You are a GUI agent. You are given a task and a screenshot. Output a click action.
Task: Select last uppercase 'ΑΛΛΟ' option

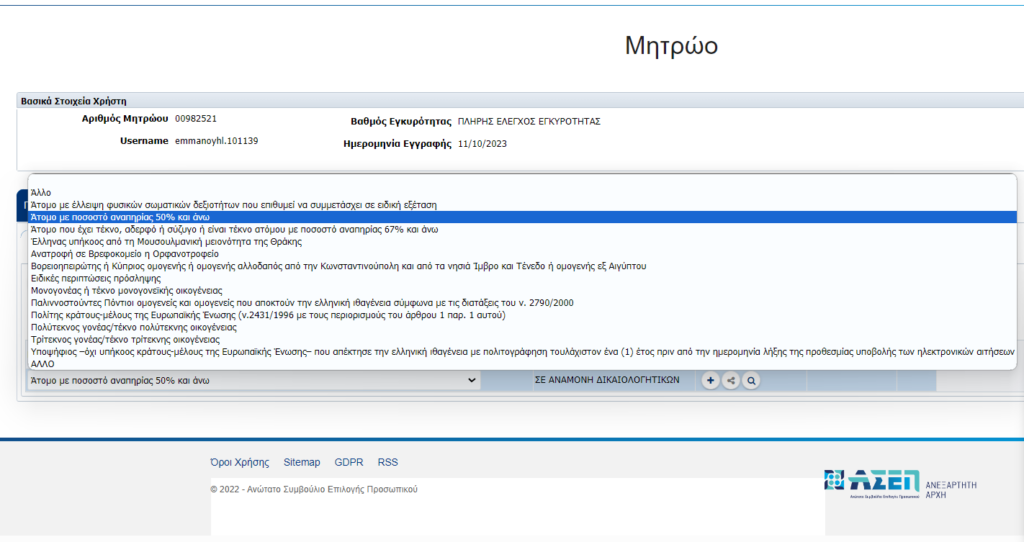pos(522,364)
